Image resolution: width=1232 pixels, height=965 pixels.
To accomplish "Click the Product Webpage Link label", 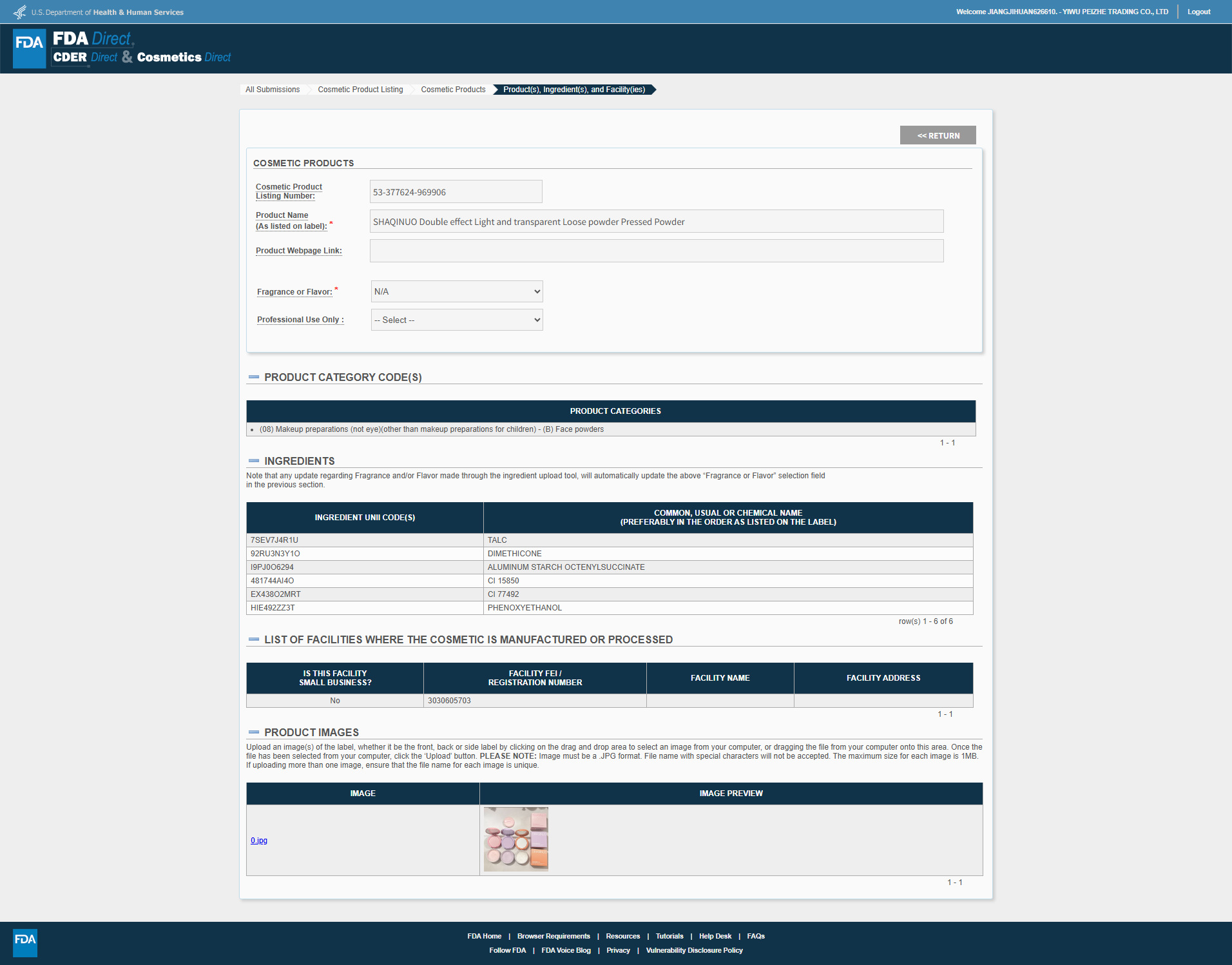I will [x=299, y=251].
